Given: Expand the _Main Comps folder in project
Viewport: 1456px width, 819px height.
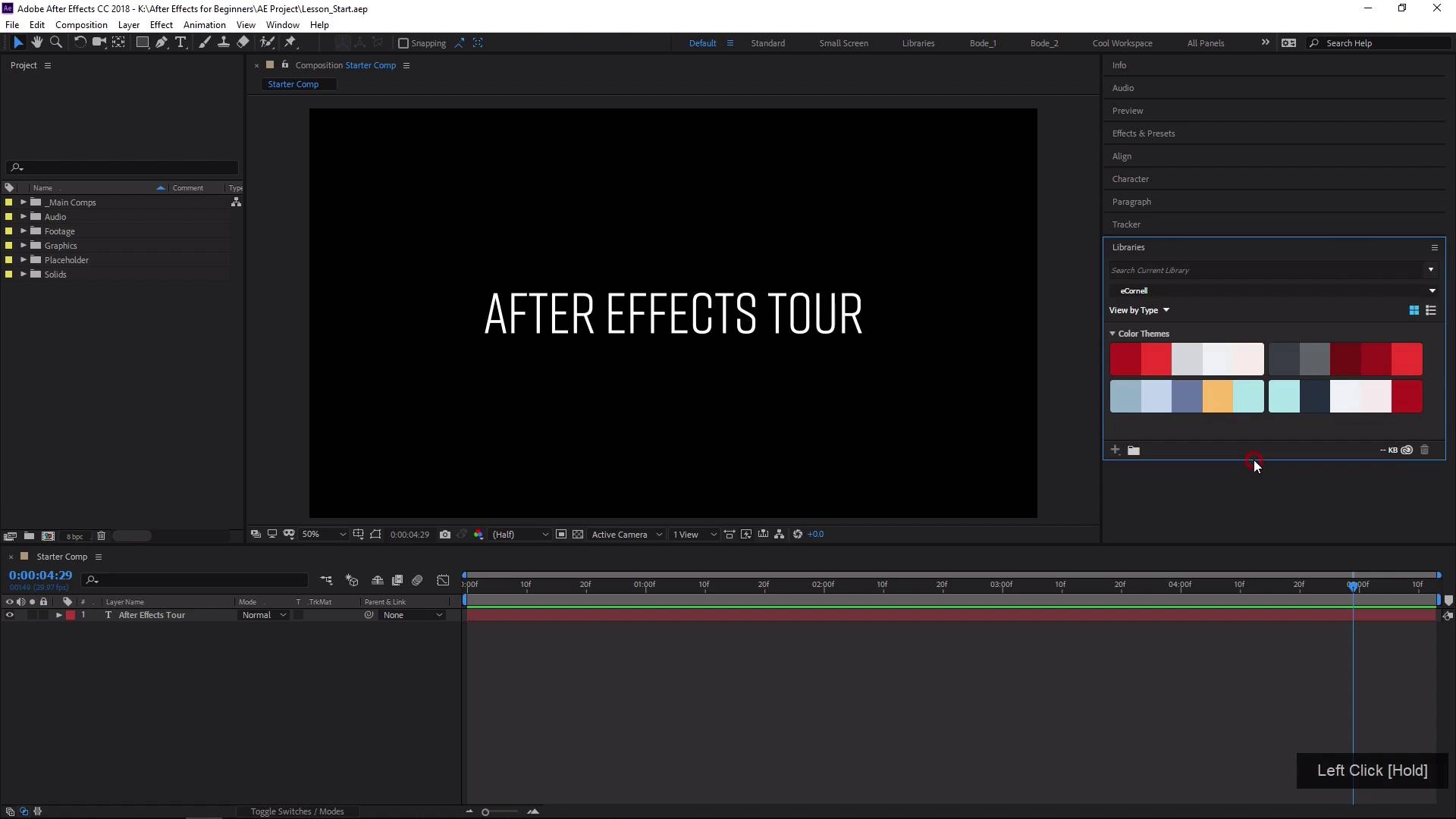Looking at the screenshot, I should point(23,202).
